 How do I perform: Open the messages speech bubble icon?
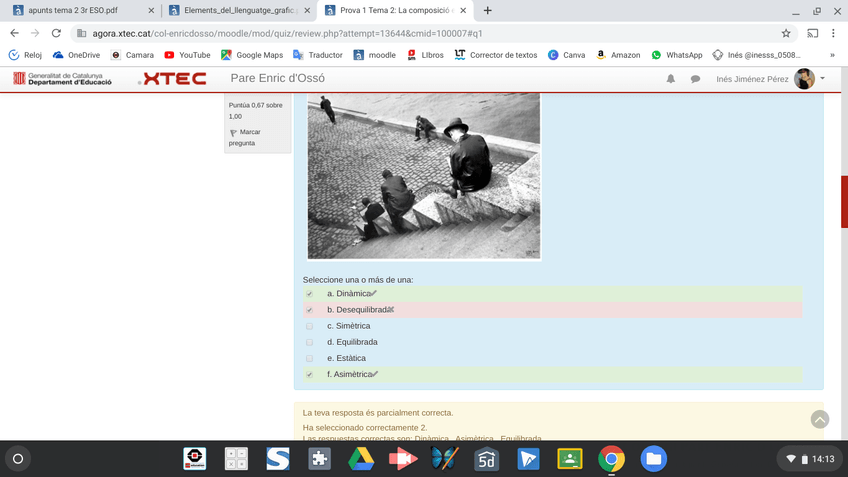pos(695,79)
